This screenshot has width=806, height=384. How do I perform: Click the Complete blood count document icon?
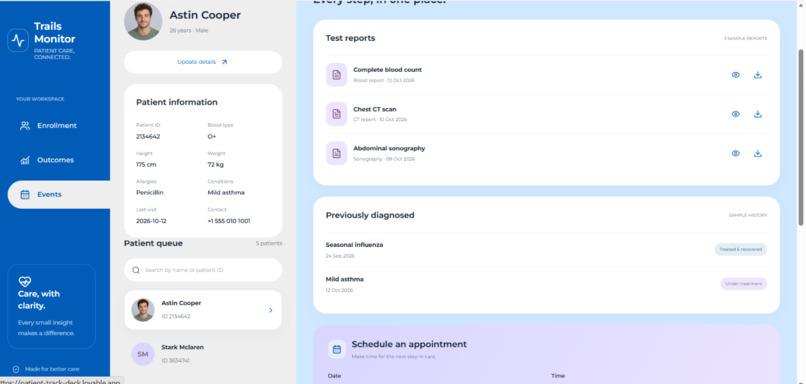[x=336, y=75]
